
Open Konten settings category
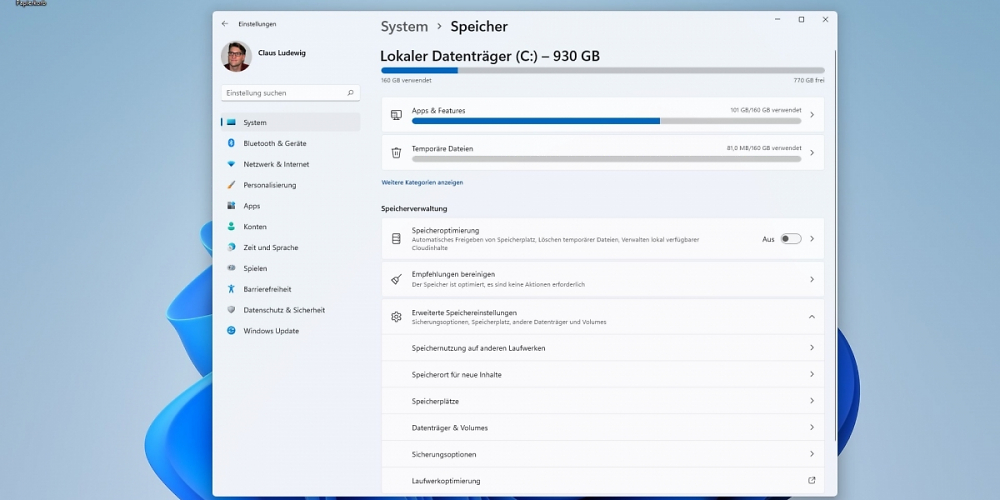(291, 227)
